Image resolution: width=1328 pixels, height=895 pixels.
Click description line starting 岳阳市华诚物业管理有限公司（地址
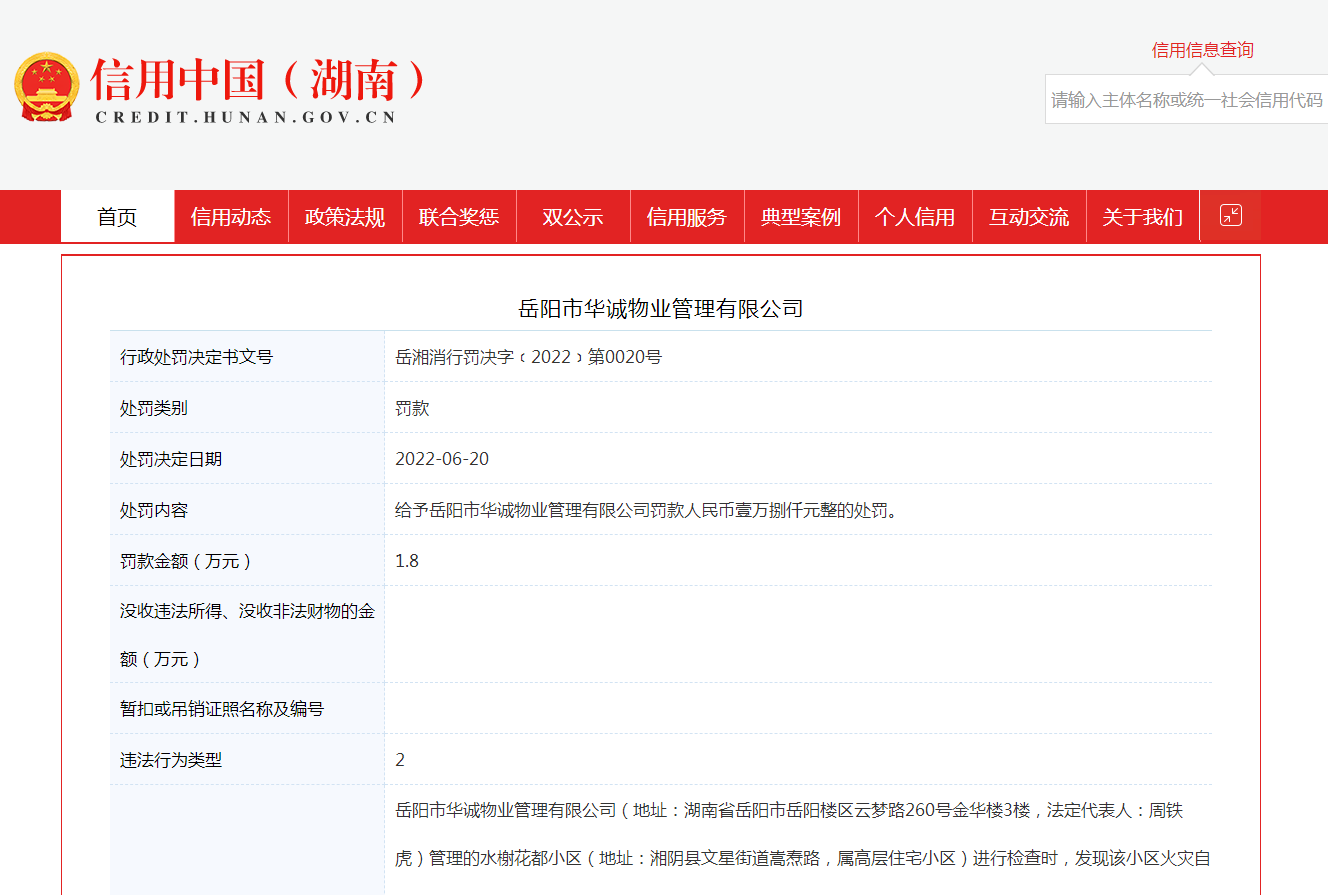click(x=789, y=810)
